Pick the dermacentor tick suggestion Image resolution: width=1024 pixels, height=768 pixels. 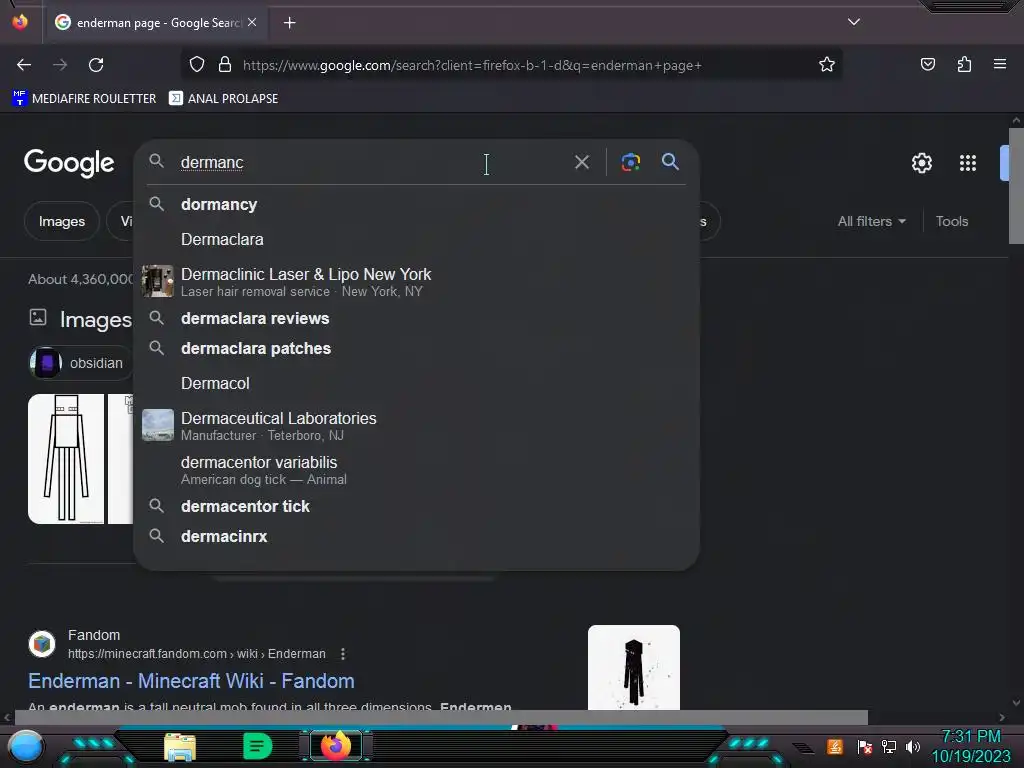pyautogui.click(x=417, y=506)
